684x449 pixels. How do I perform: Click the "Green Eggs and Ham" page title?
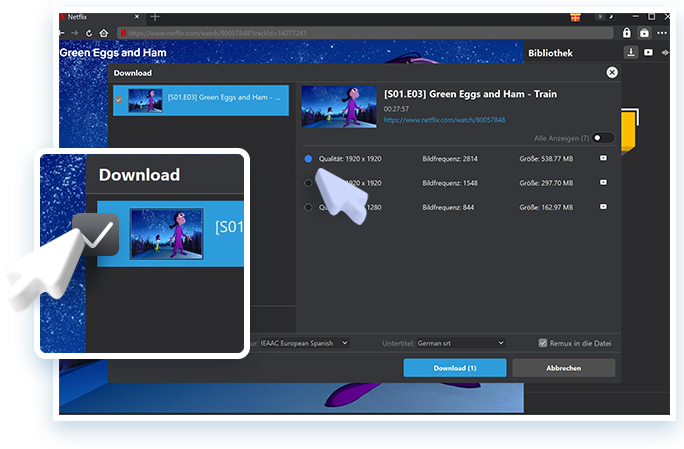tap(113, 53)
